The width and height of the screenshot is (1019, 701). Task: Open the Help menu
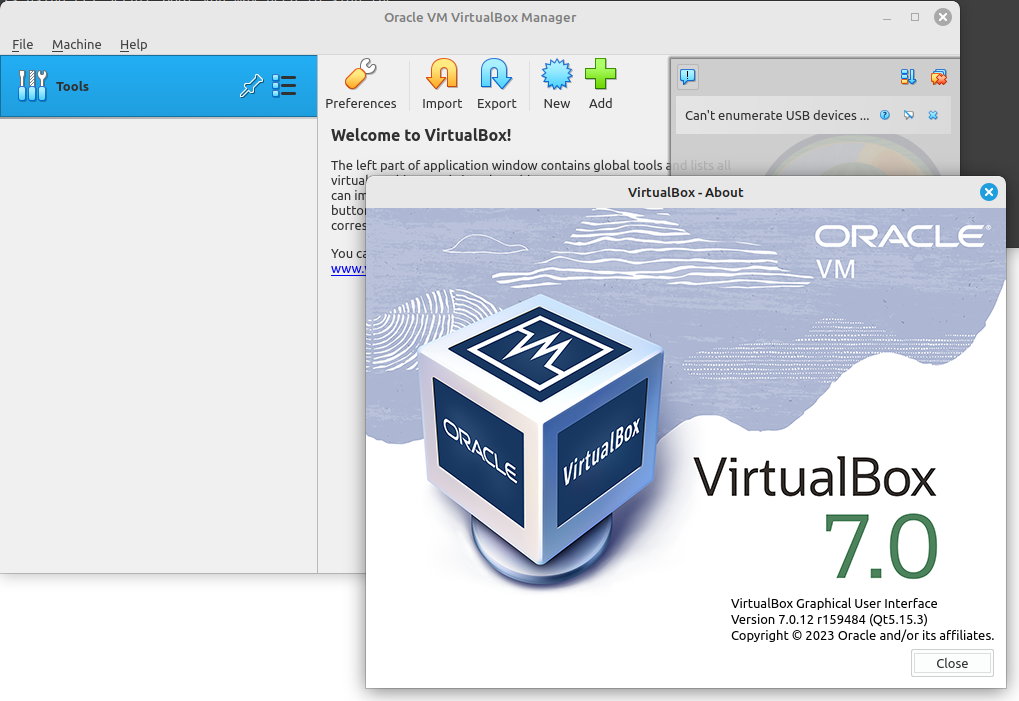pos(133,44)
